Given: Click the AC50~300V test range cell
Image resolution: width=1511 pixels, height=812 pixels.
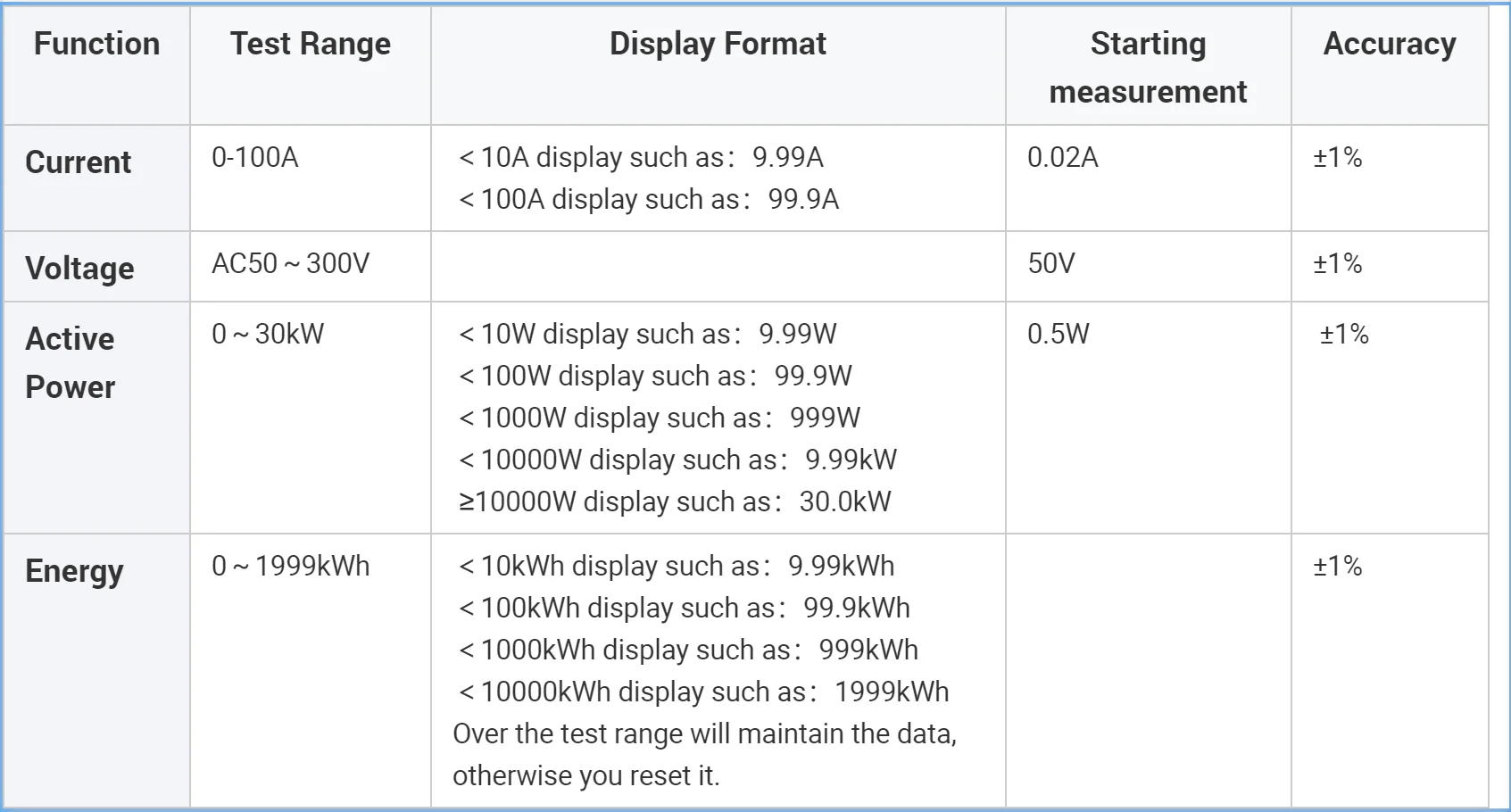Looking at the screenshot, I should tap(290, 264).
